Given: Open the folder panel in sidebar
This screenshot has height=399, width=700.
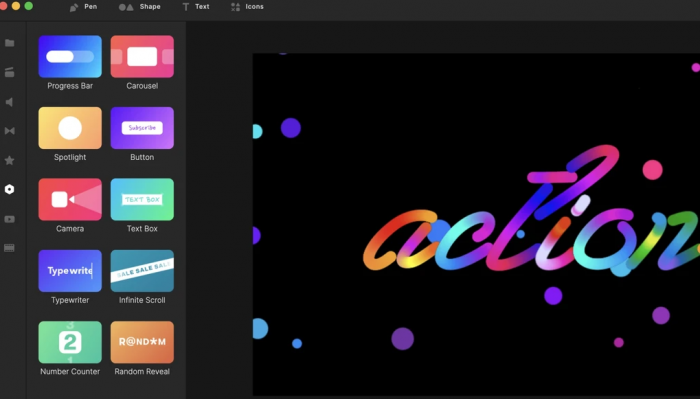Looking at the screenshot, I should (9, 43).
